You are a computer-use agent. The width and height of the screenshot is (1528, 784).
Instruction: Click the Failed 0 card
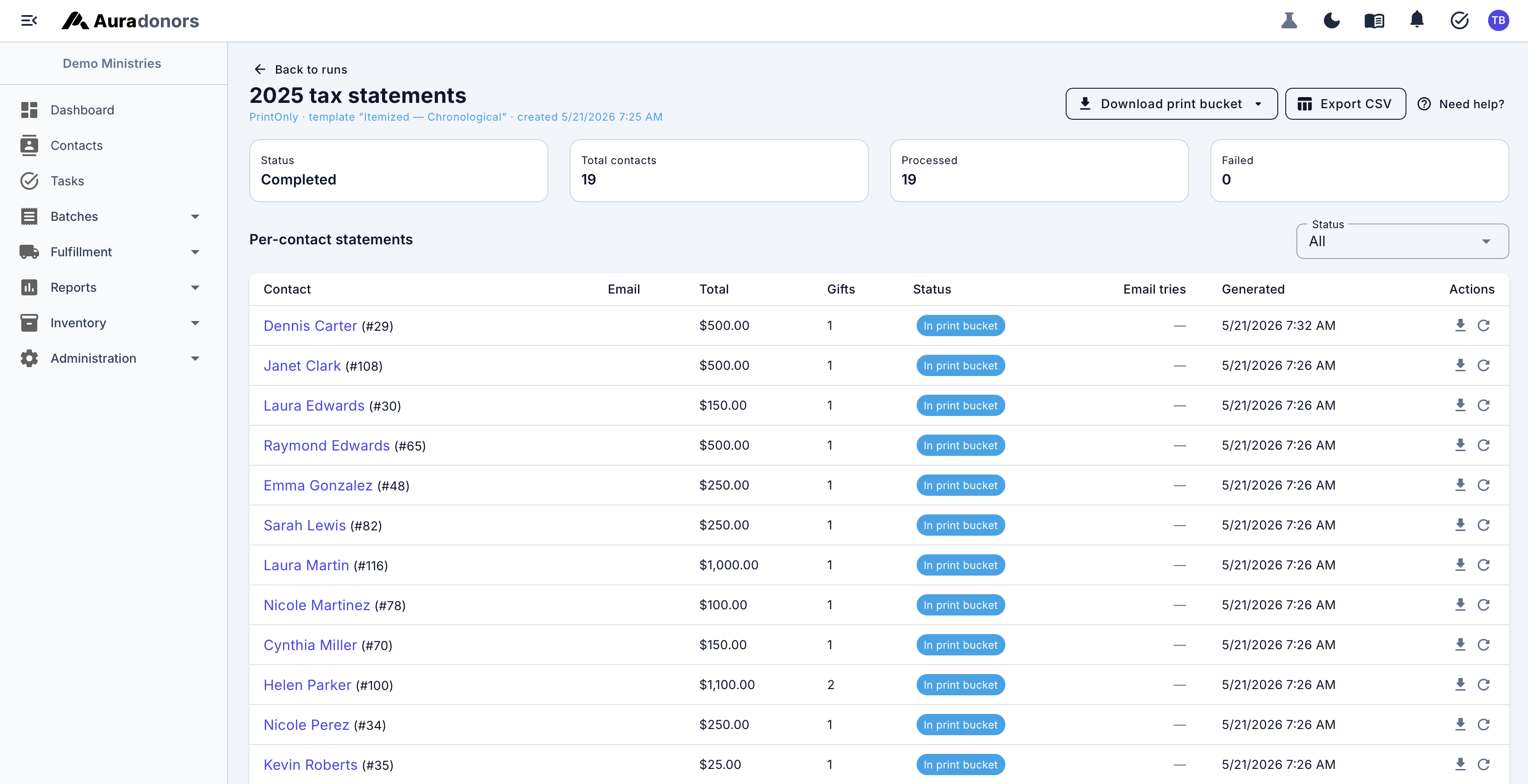(x=1359, y=171)
